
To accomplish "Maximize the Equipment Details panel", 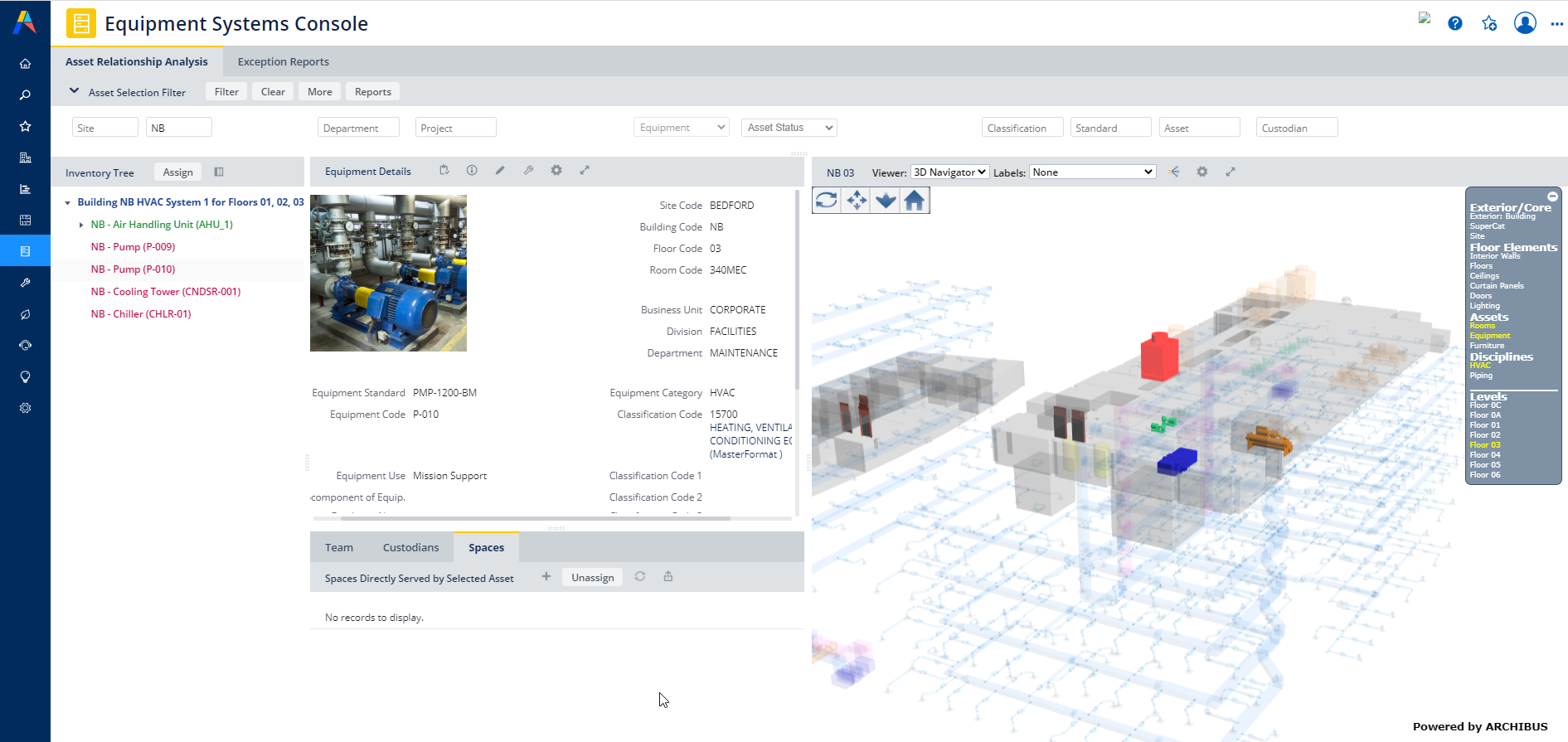I will pos(585,171).
